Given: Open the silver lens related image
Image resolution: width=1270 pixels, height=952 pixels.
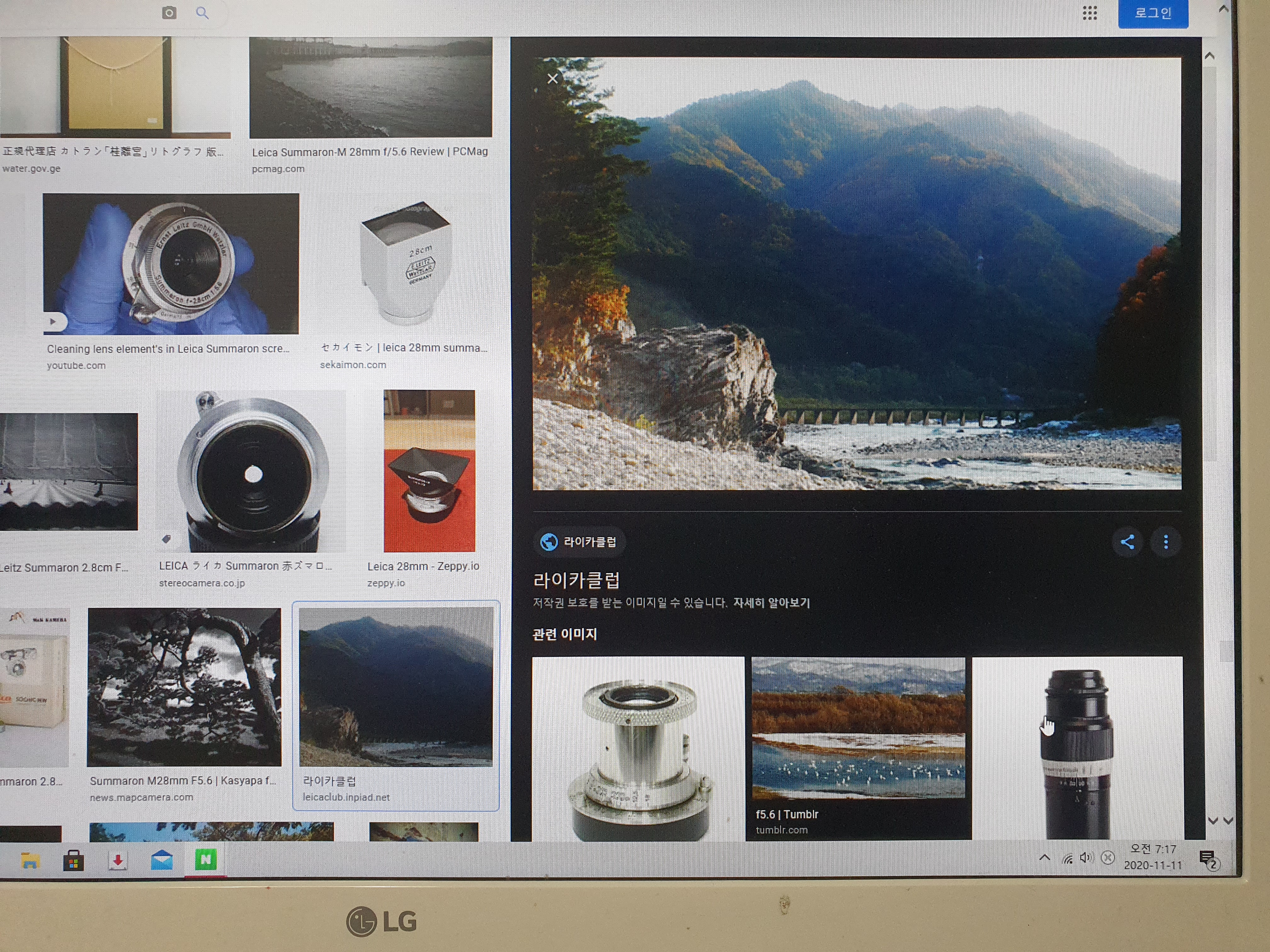Looking at the screenshot, I should (x=638, y=749).
